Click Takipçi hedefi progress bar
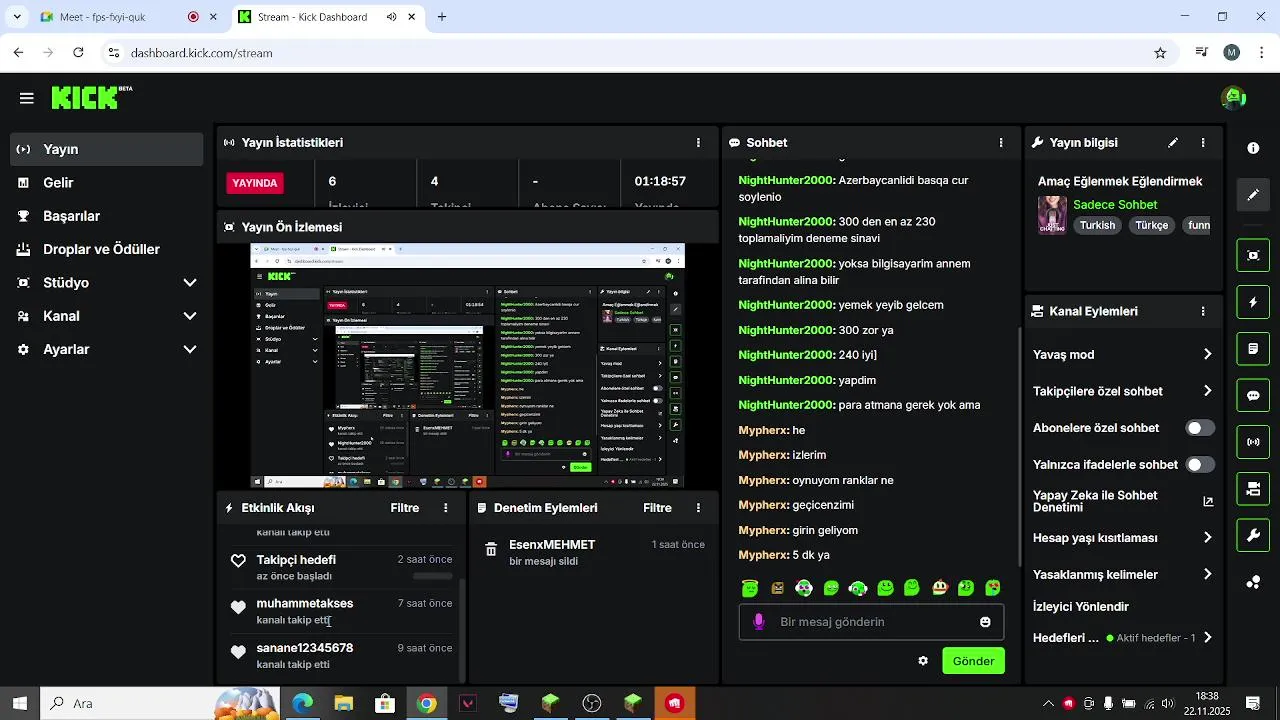 (x=433, y=576)
